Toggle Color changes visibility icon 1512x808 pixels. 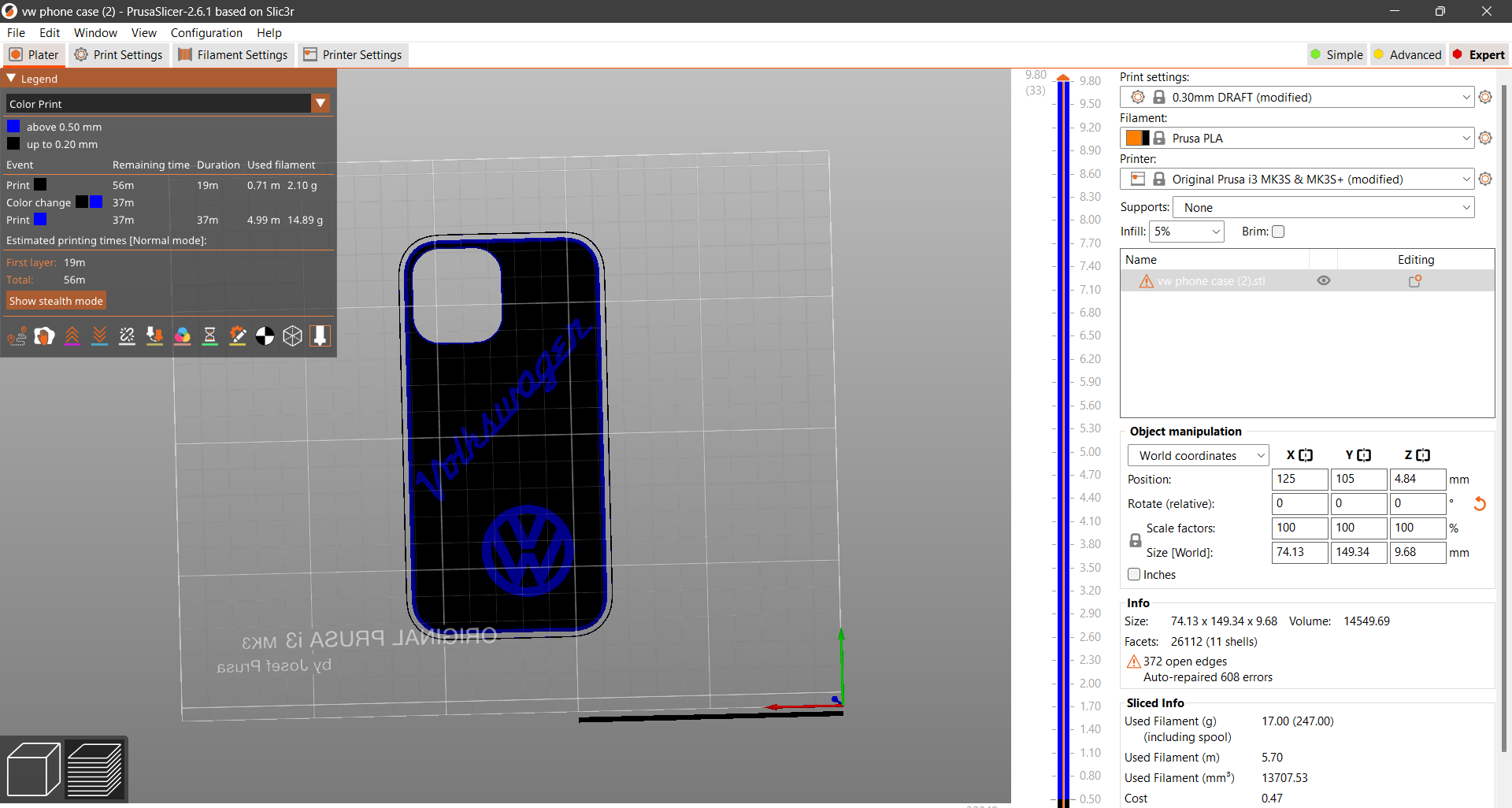[183, 337]
